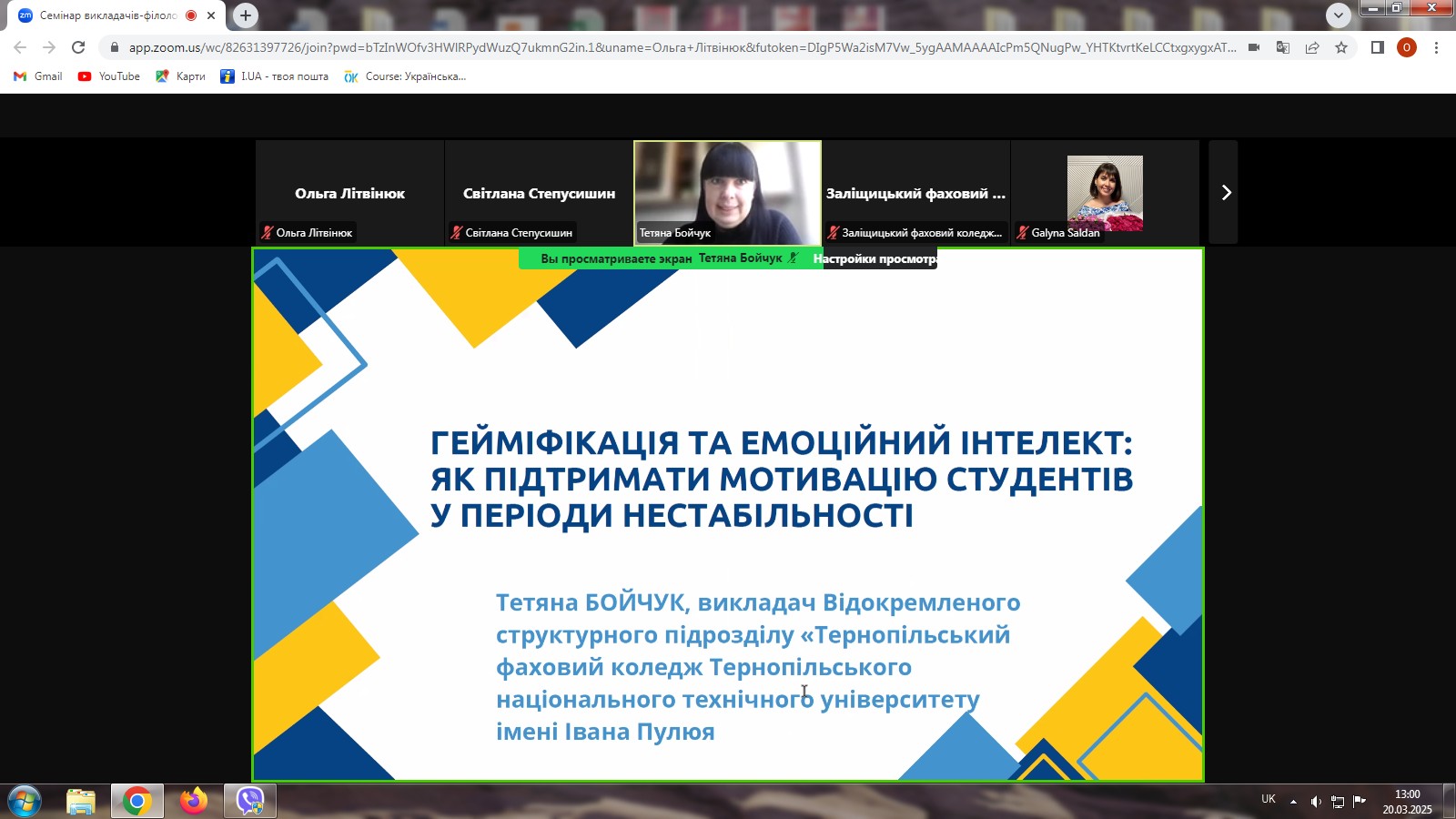Viewport: 1456px width, 819px height.
Task: Expand the hidden system tray icons
Action: pos(1293,802)
